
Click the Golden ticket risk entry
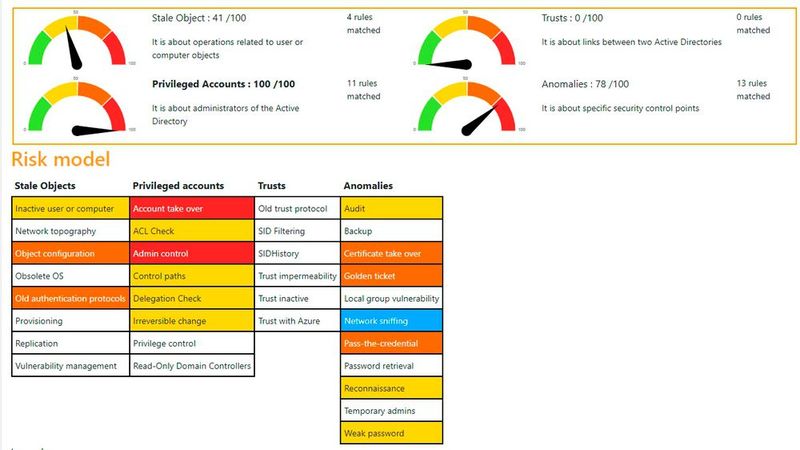pos(391,276)
